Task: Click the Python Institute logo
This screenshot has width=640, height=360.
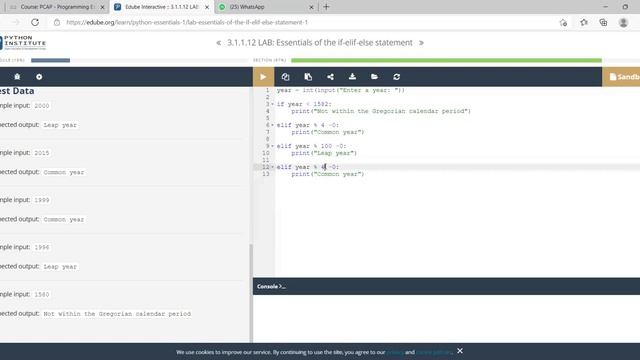Action: pyautogui.click(x=23, y=42)
